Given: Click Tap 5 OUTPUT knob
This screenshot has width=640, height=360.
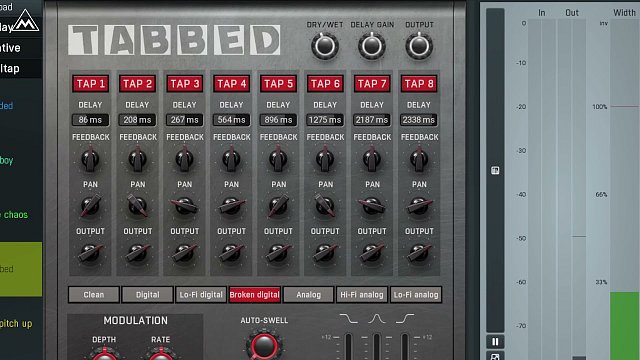Looking at the screenshot, I should (x=278, y=253).
